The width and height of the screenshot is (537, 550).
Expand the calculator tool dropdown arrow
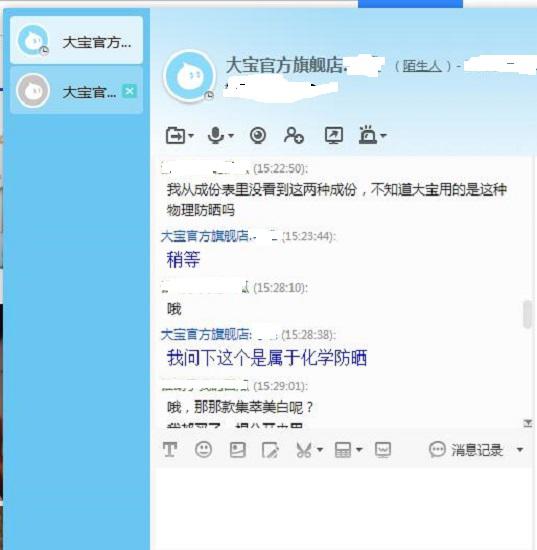pyautogui.click(x=359, y=450)
